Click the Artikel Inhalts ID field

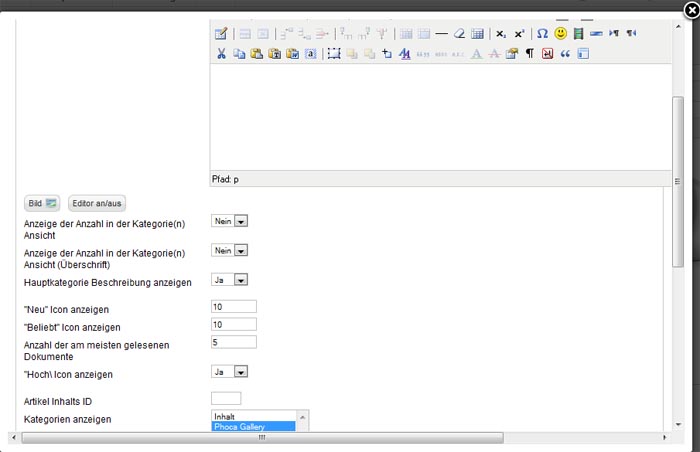pyautogui.click(x=226, y=399)
